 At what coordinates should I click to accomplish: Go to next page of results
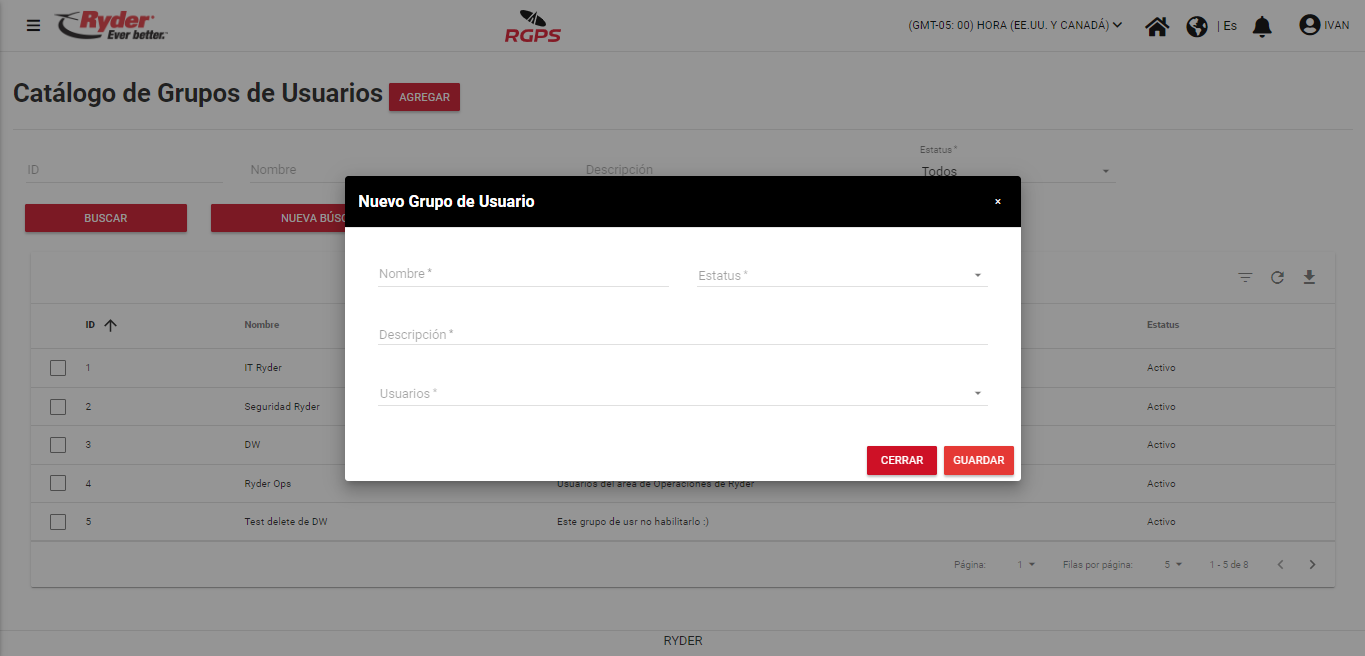point(1313,565)
